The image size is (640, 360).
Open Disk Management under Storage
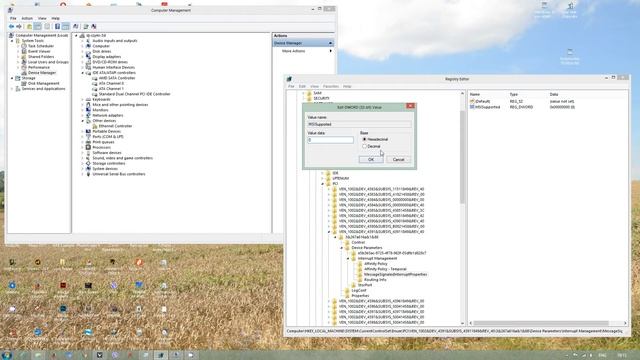point(44,83)
